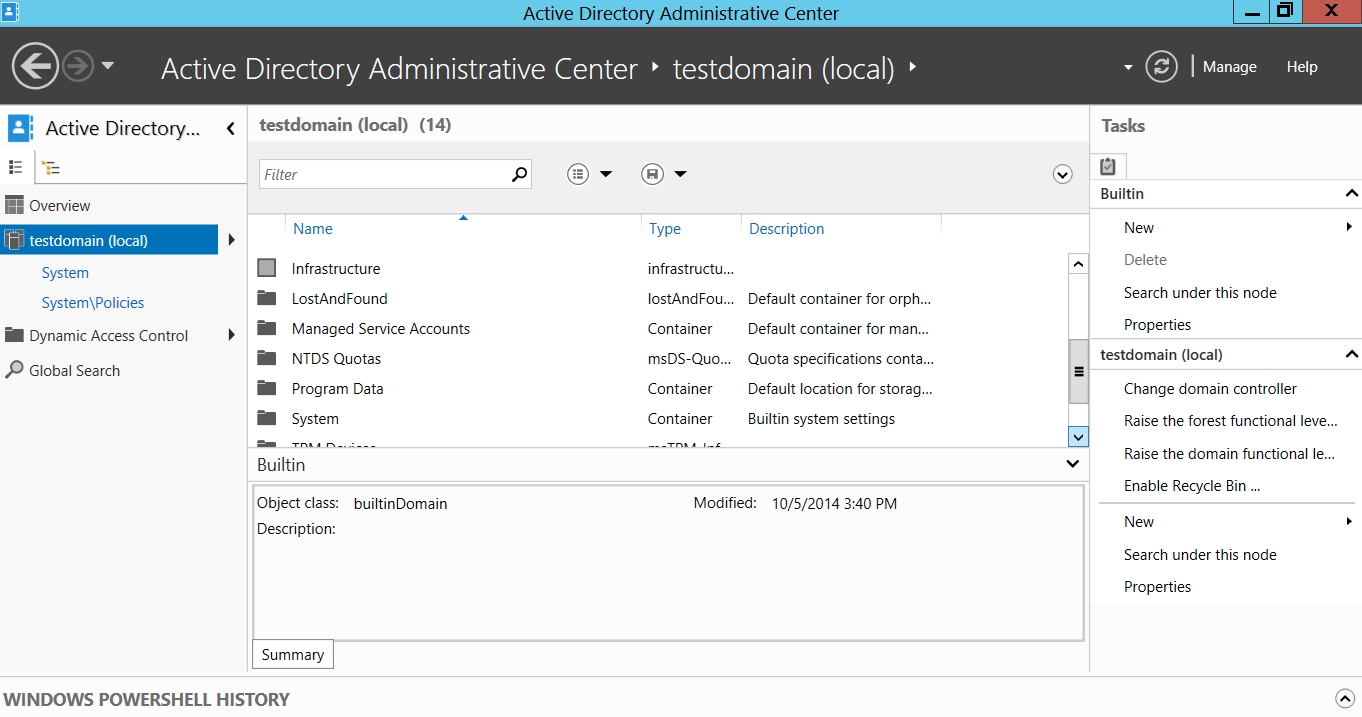The width and height of the screenshot is (1362, 717).
Task: Click the Active Directory navigation pane icon
Action: (20, 128)
